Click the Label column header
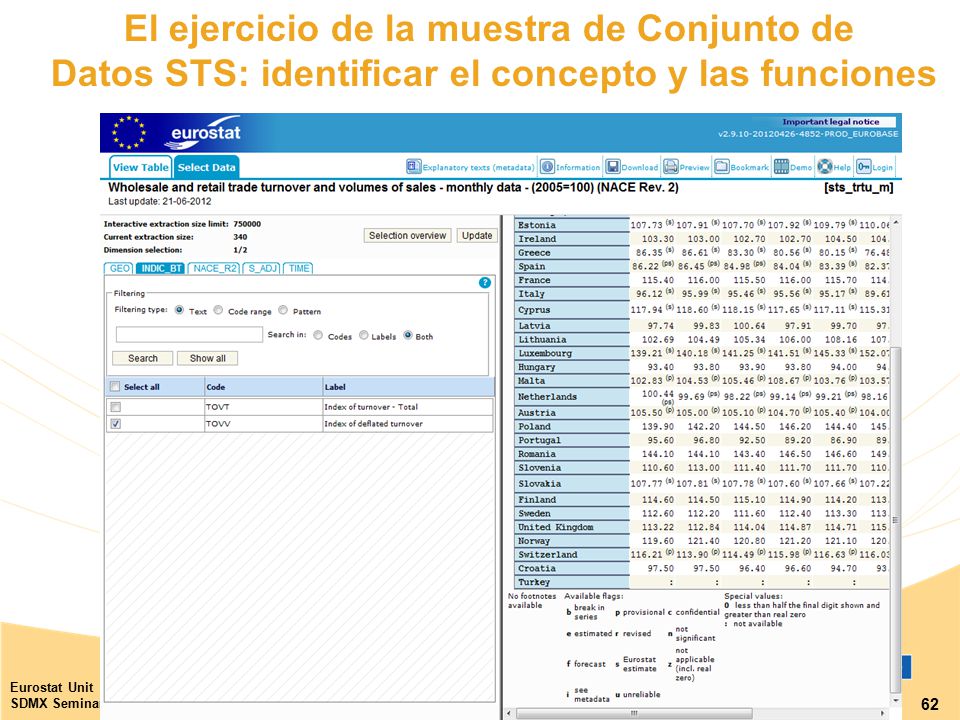Viewport: 960px width, 720px height. (408, 387)
